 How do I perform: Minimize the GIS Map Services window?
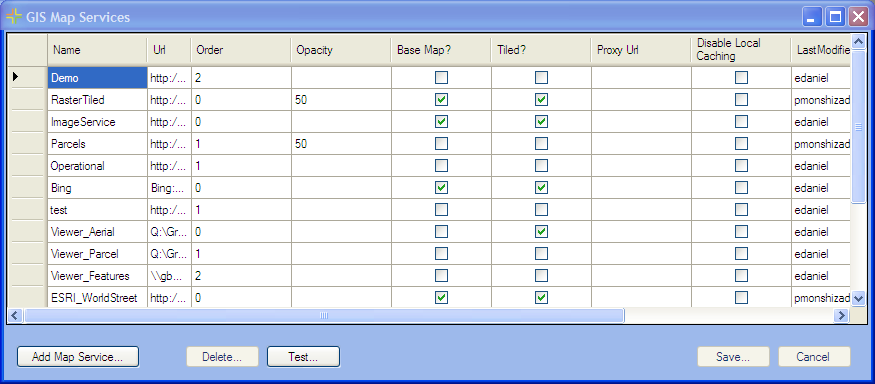pos(812,17)
